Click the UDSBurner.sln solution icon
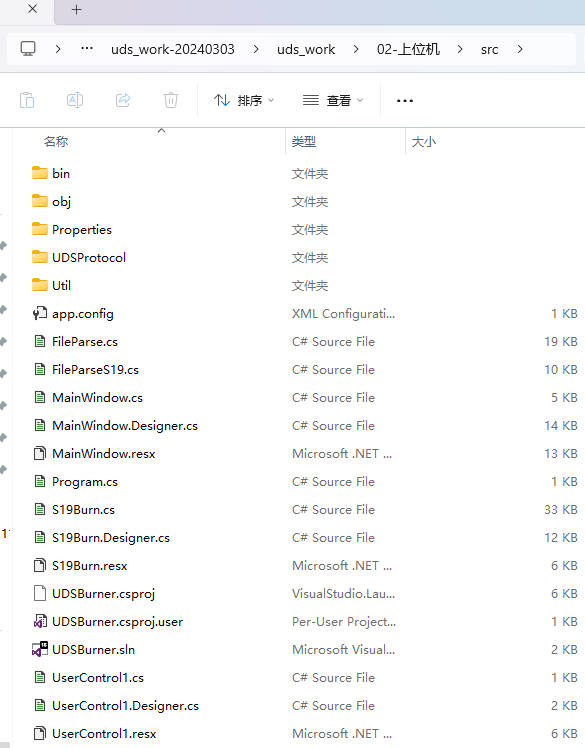 pyautogui.click(x=40, y=649)
